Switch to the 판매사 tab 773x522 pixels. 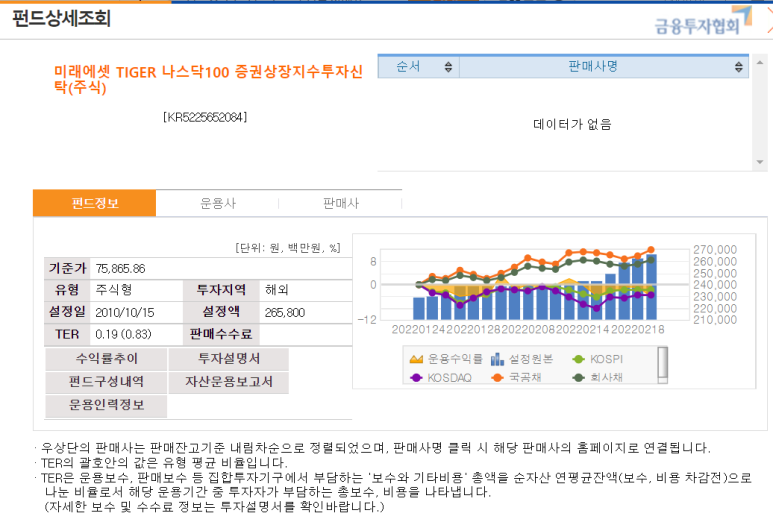point(341,203)
